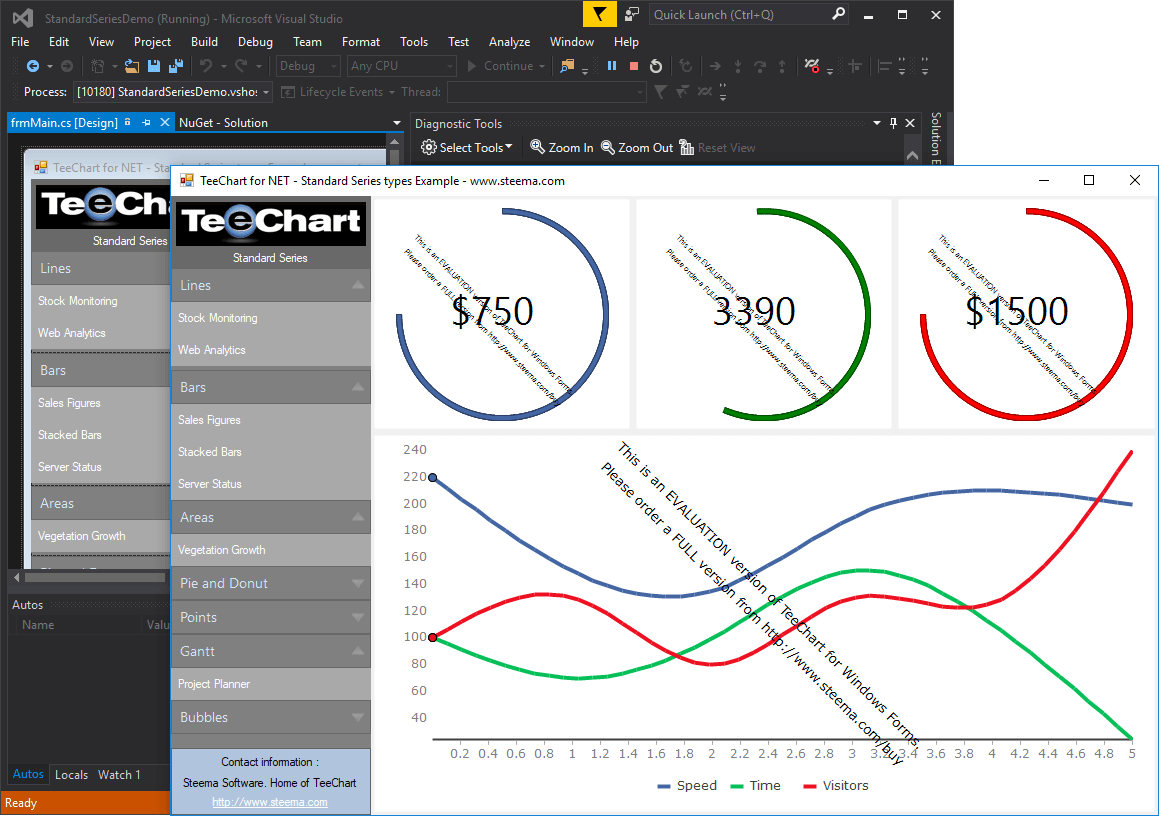Click the Open File folder icon
Screen dimensions: 1159x816
pyautogui.click(x=132, y=66)
